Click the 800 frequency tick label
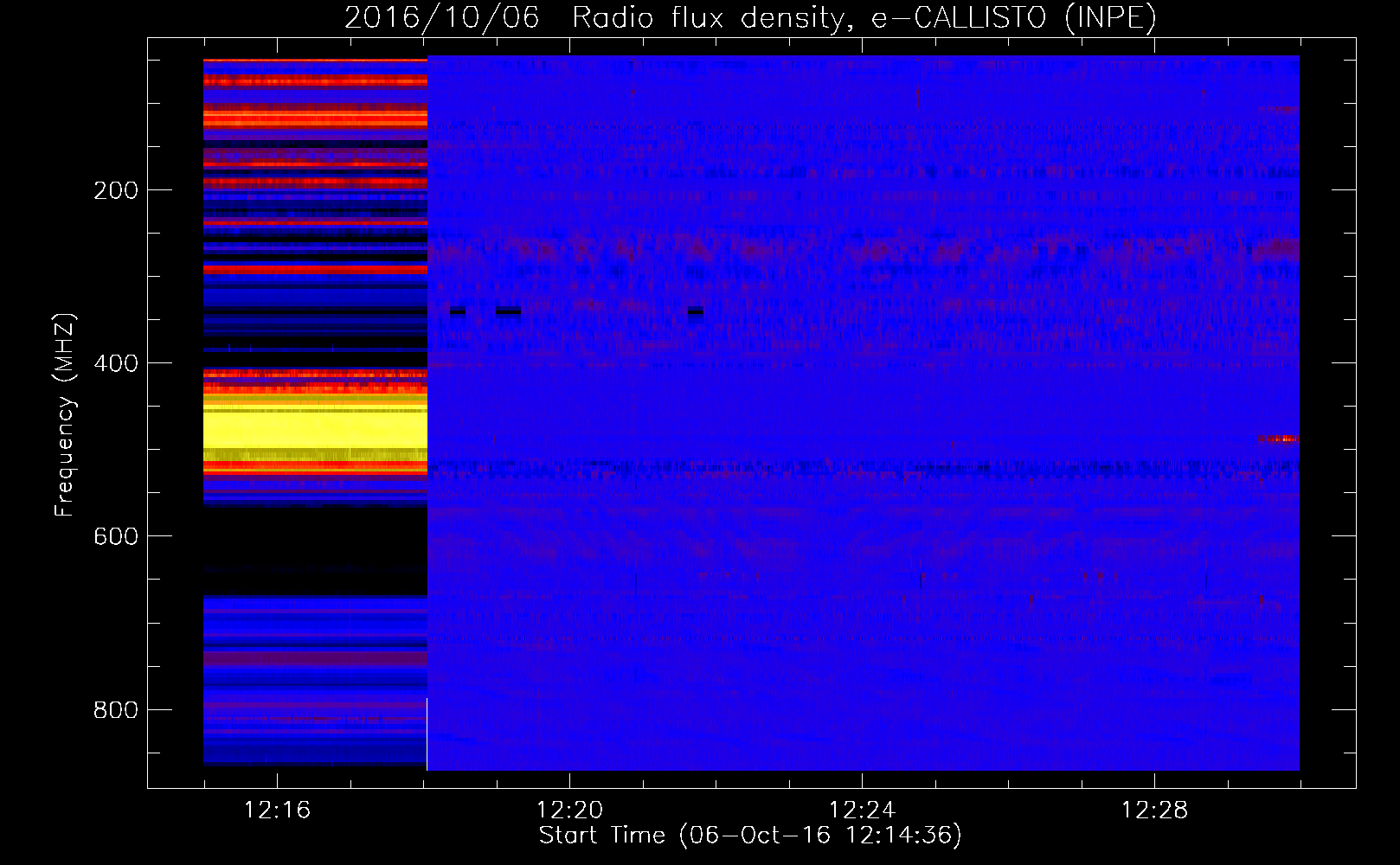Image resolution: width=1400 pixels, height=865 pixels. click(116, 710)
